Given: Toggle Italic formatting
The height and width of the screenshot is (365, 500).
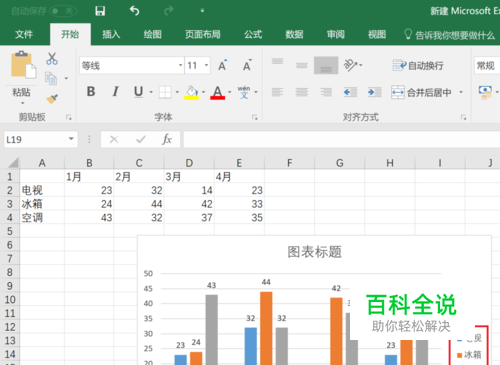Looking at the screenshot, I should tap(115, 92).
